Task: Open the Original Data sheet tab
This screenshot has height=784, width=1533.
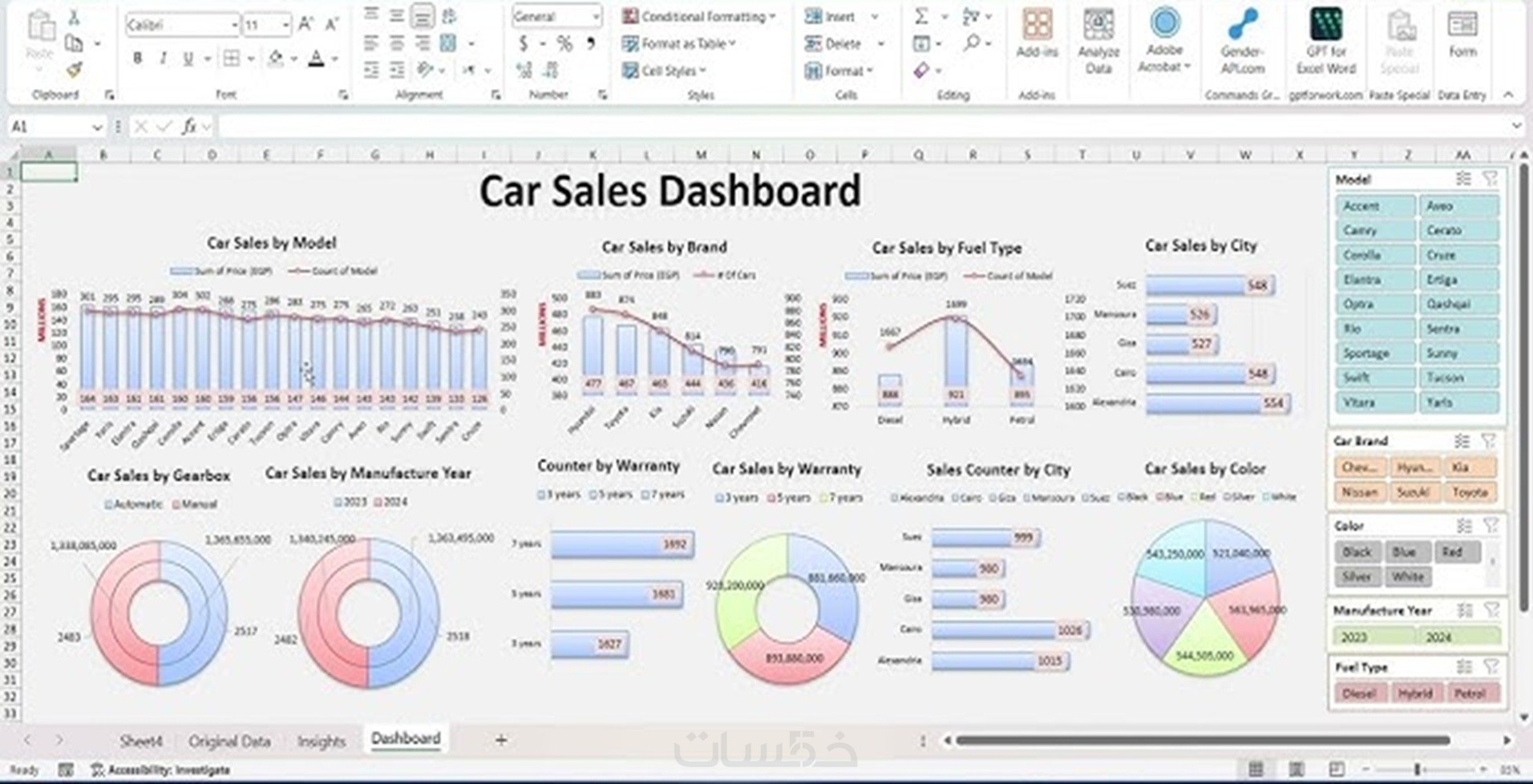Action: click(229, 741)
